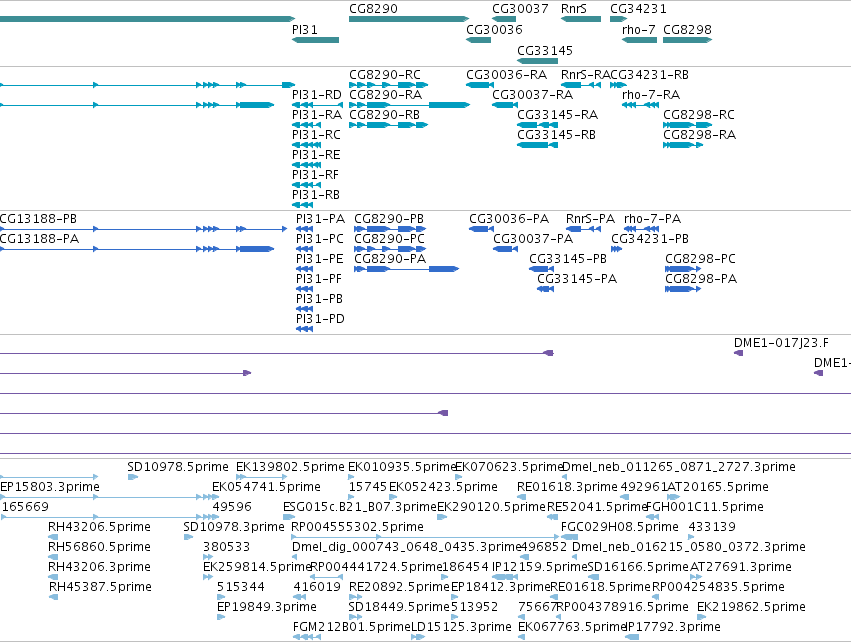The image size is (851, 642).
Task: Click the Pl31-PA protein label
Action: click(320, 219)
